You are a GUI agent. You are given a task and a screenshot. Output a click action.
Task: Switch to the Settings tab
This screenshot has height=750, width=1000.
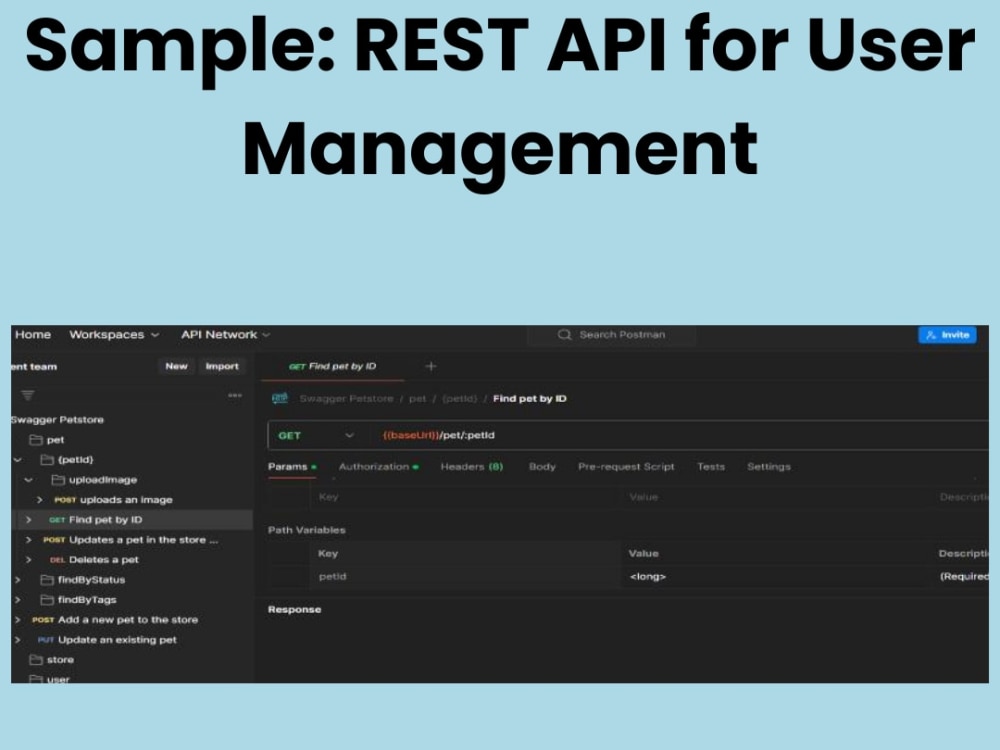click(x=768, y=467)
